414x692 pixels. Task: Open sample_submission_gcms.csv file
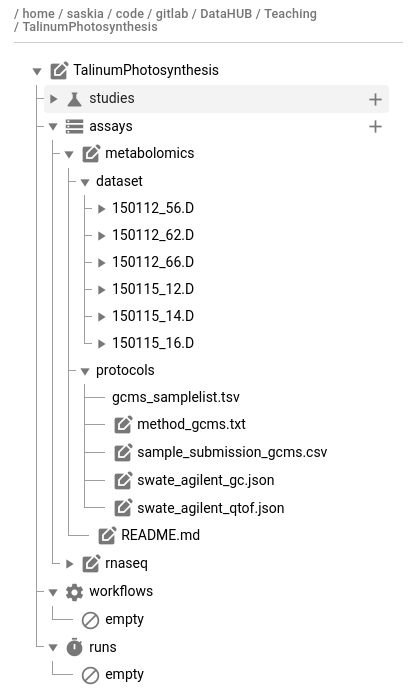tap(232, 452)
